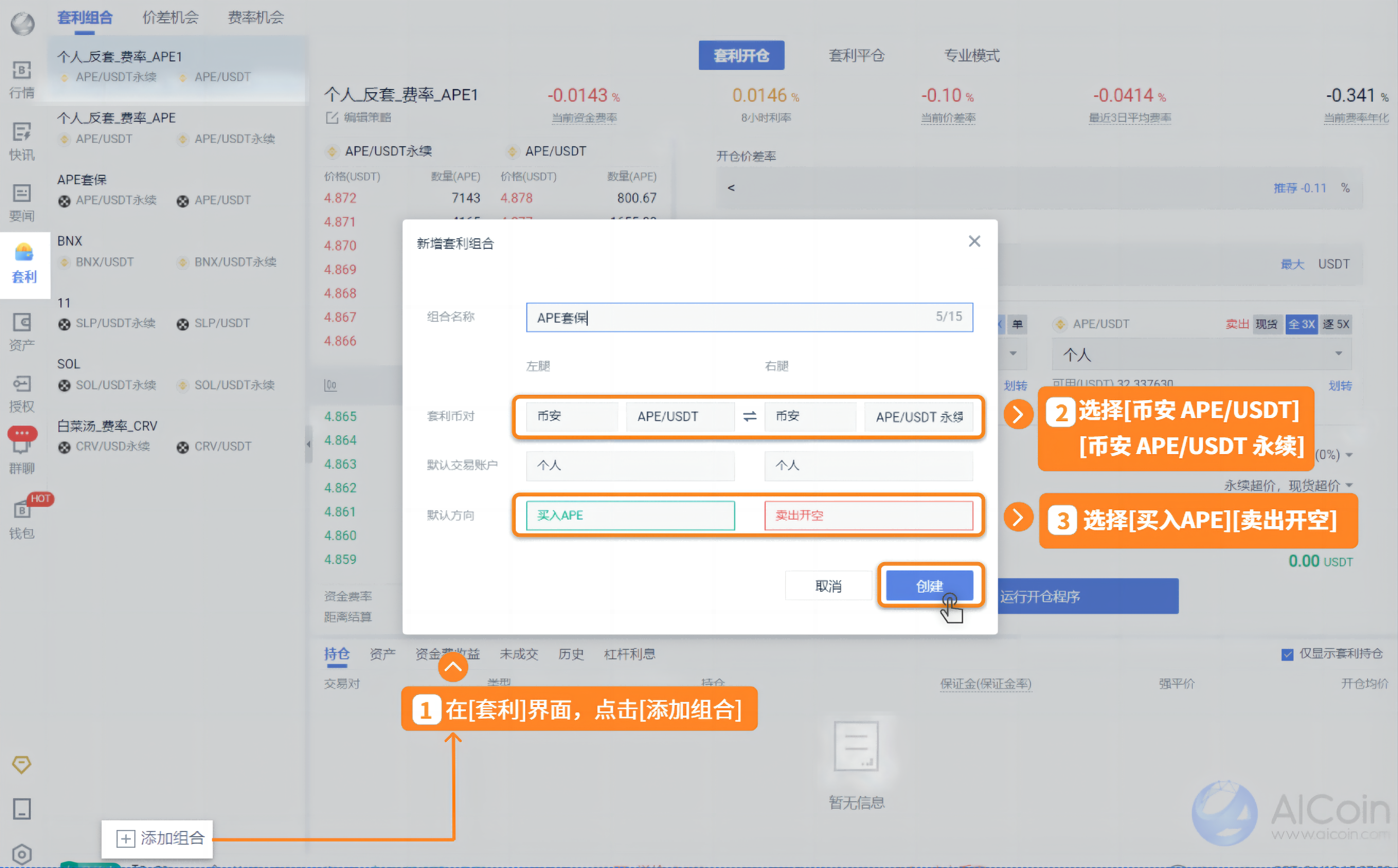Select 全 3X cross leverage option
Screen dimensions: 1398x868
pyautogui.click(x=1302, y=324)
